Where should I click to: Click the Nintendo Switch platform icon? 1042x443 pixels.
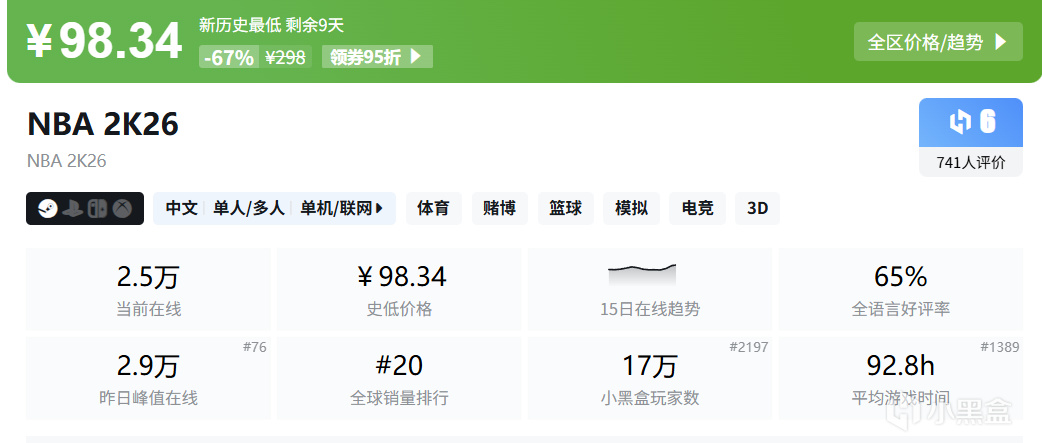(98, 209)
